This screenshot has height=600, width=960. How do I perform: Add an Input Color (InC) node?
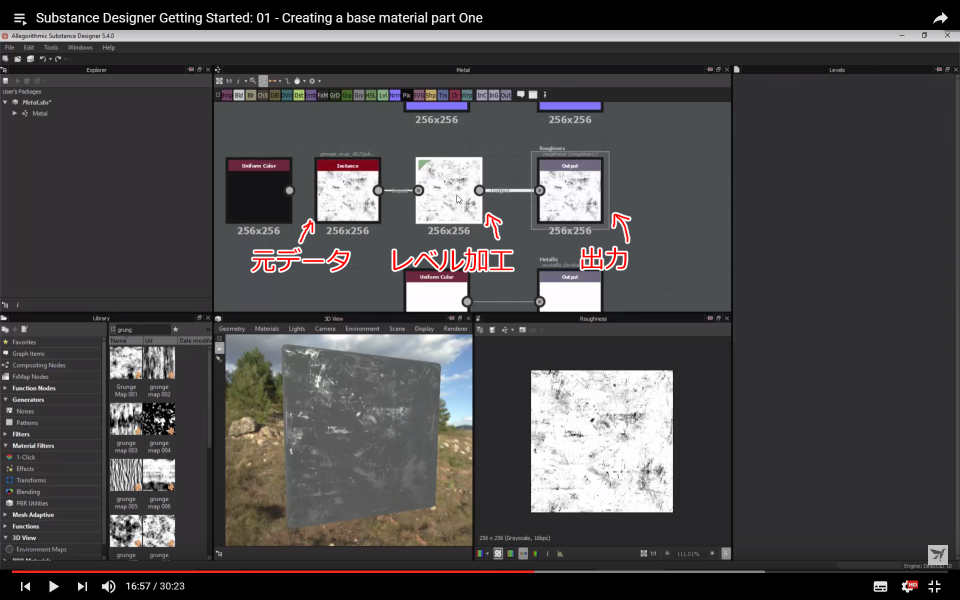(x=482, y=95)
